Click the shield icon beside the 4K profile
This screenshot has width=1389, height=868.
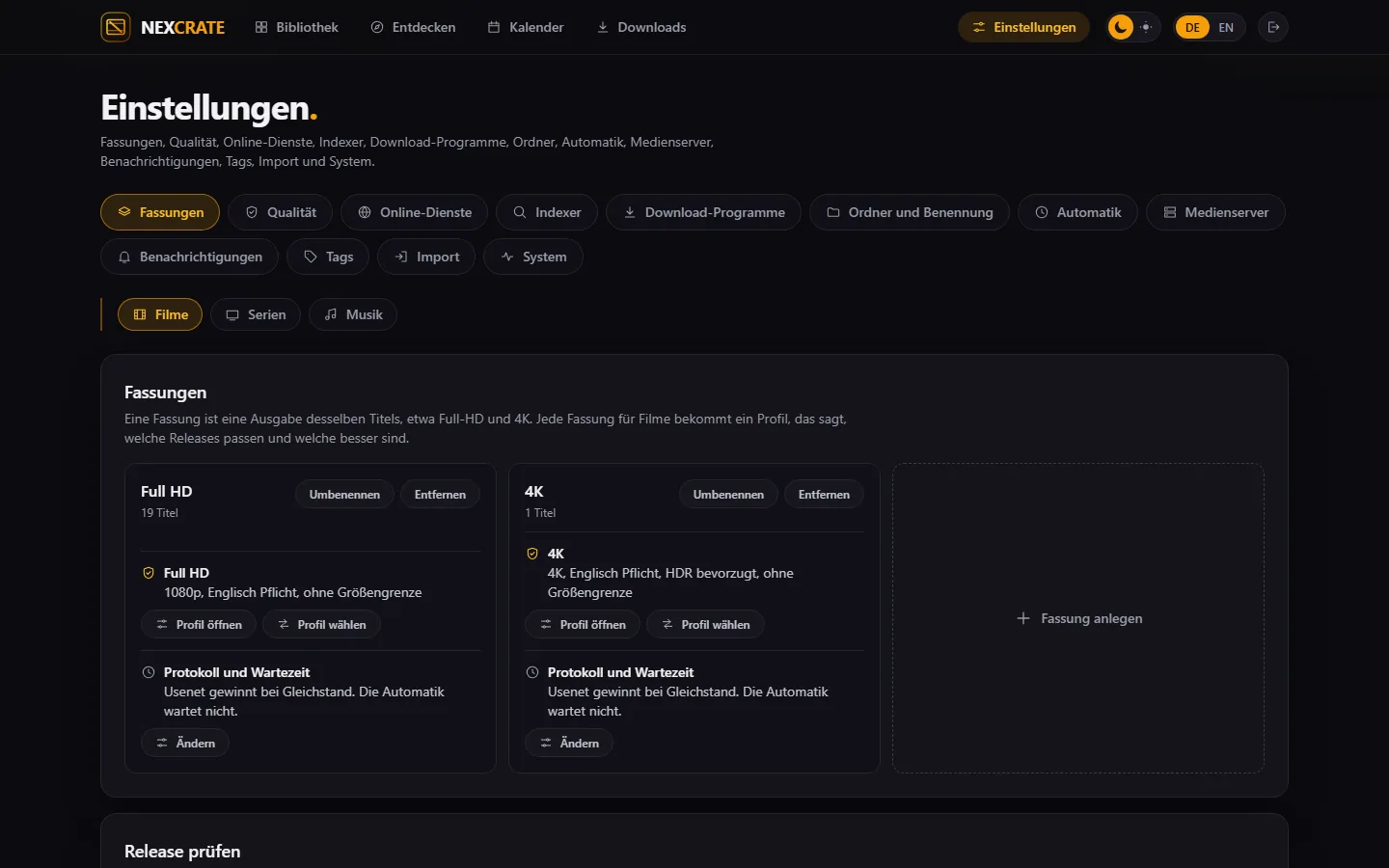click(532, 554)
